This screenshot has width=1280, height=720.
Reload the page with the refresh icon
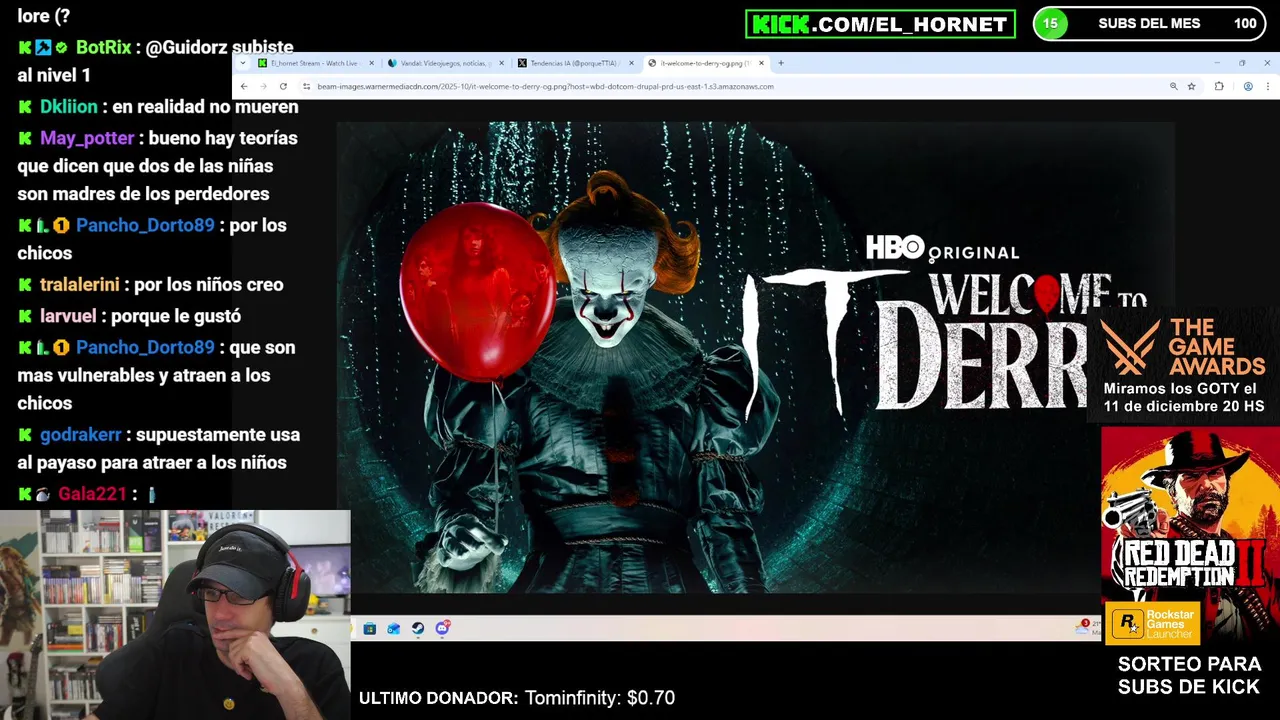tap(283, 86)
